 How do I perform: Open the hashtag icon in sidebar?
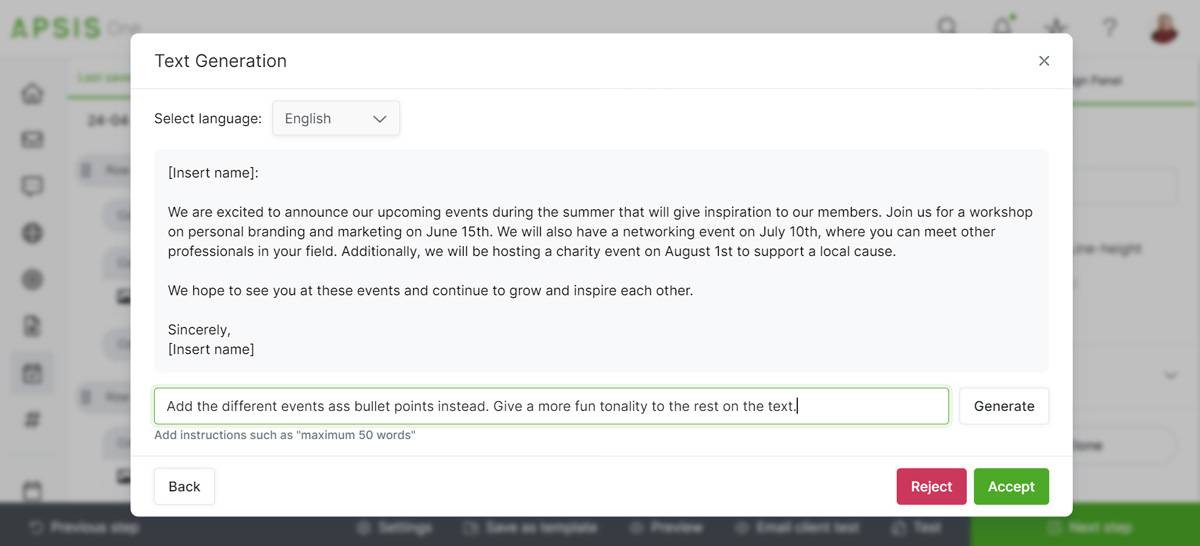pyautogui.click(x=32, y=420)
